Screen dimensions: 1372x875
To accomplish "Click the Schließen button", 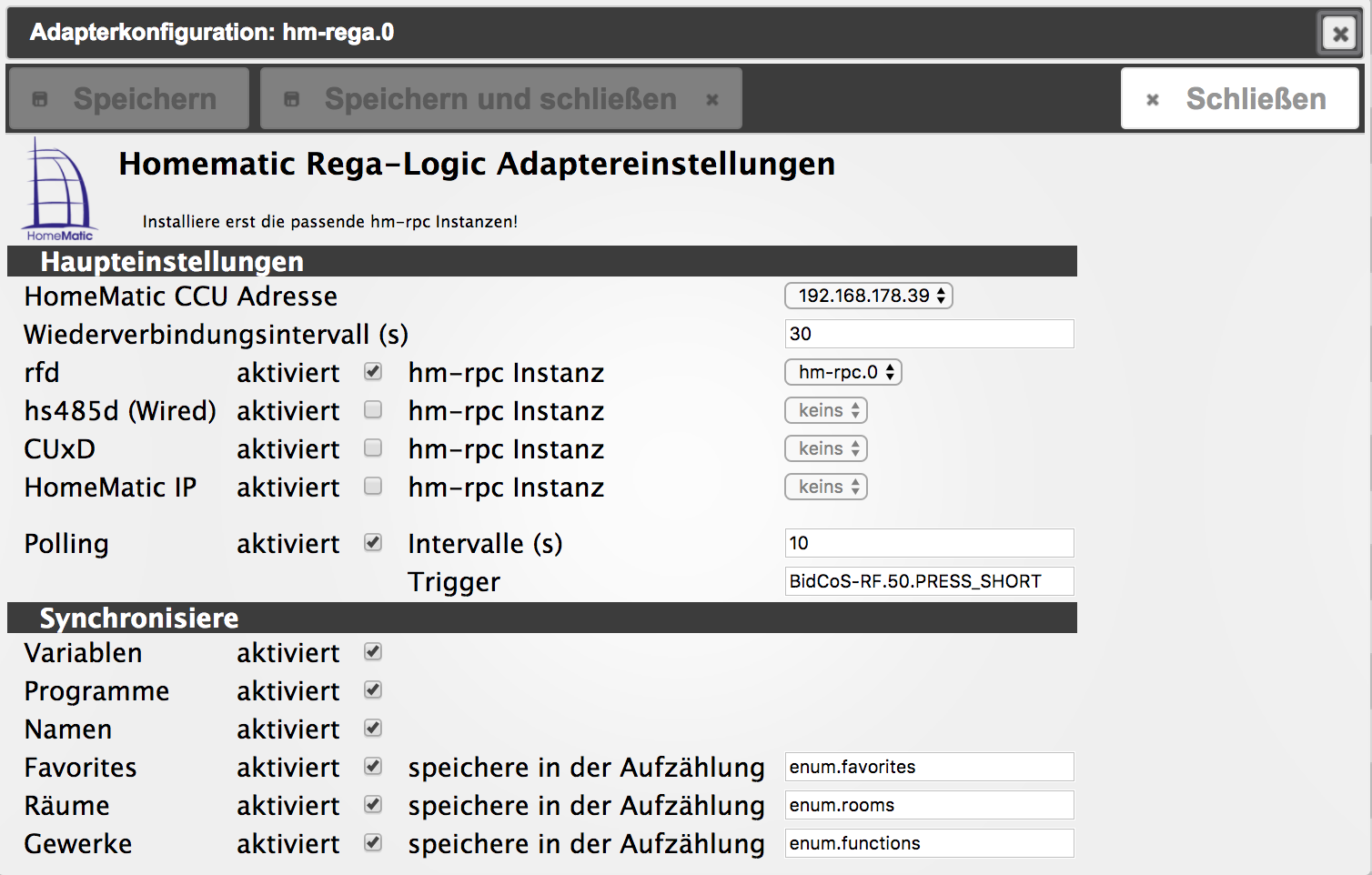I will click(1239, 98).
